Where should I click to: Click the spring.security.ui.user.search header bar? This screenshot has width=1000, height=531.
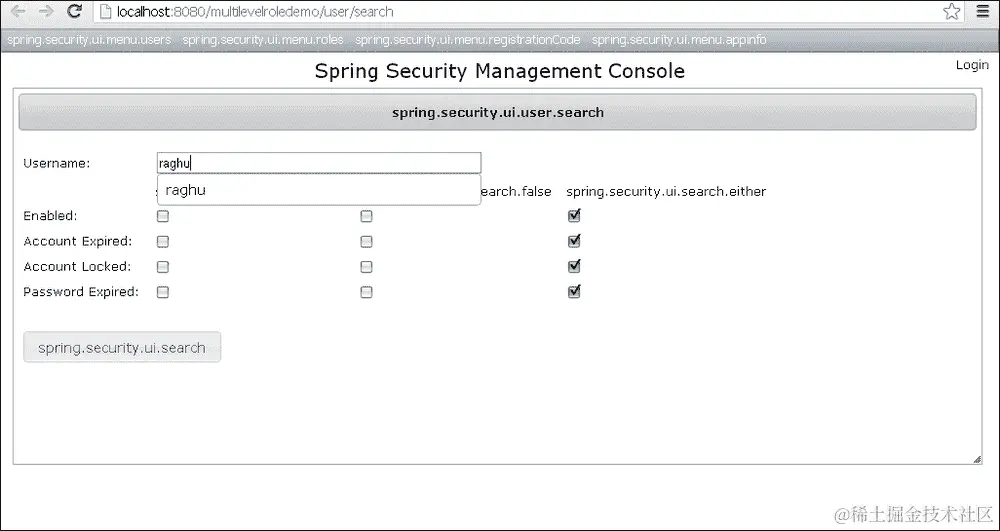coord(497,112)
